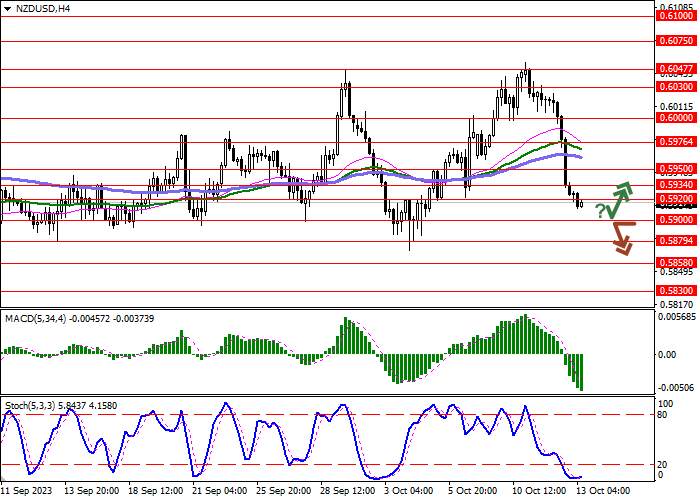The width and height of the screenshot is (700, 500).
Task: Click the 11 Sep 2023 time axis label
Action: [27, 491]
